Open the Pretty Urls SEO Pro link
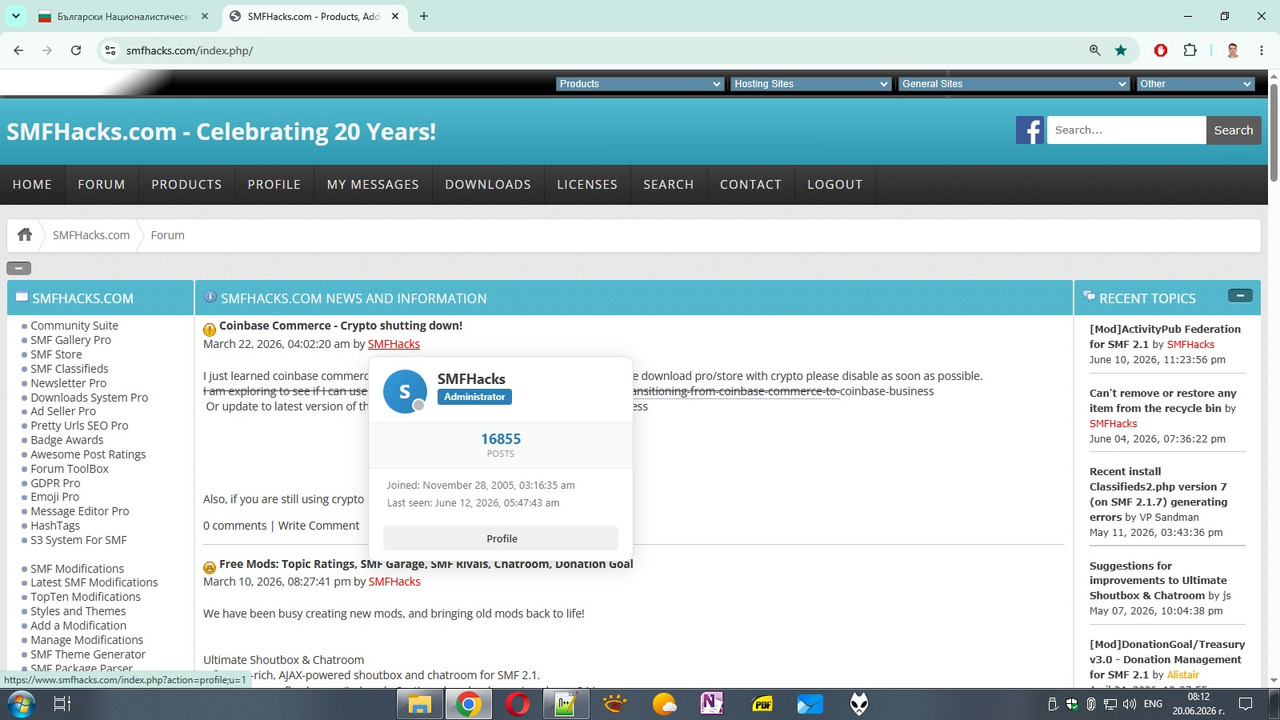This screenshot has width=1280, height=720. 79,425
